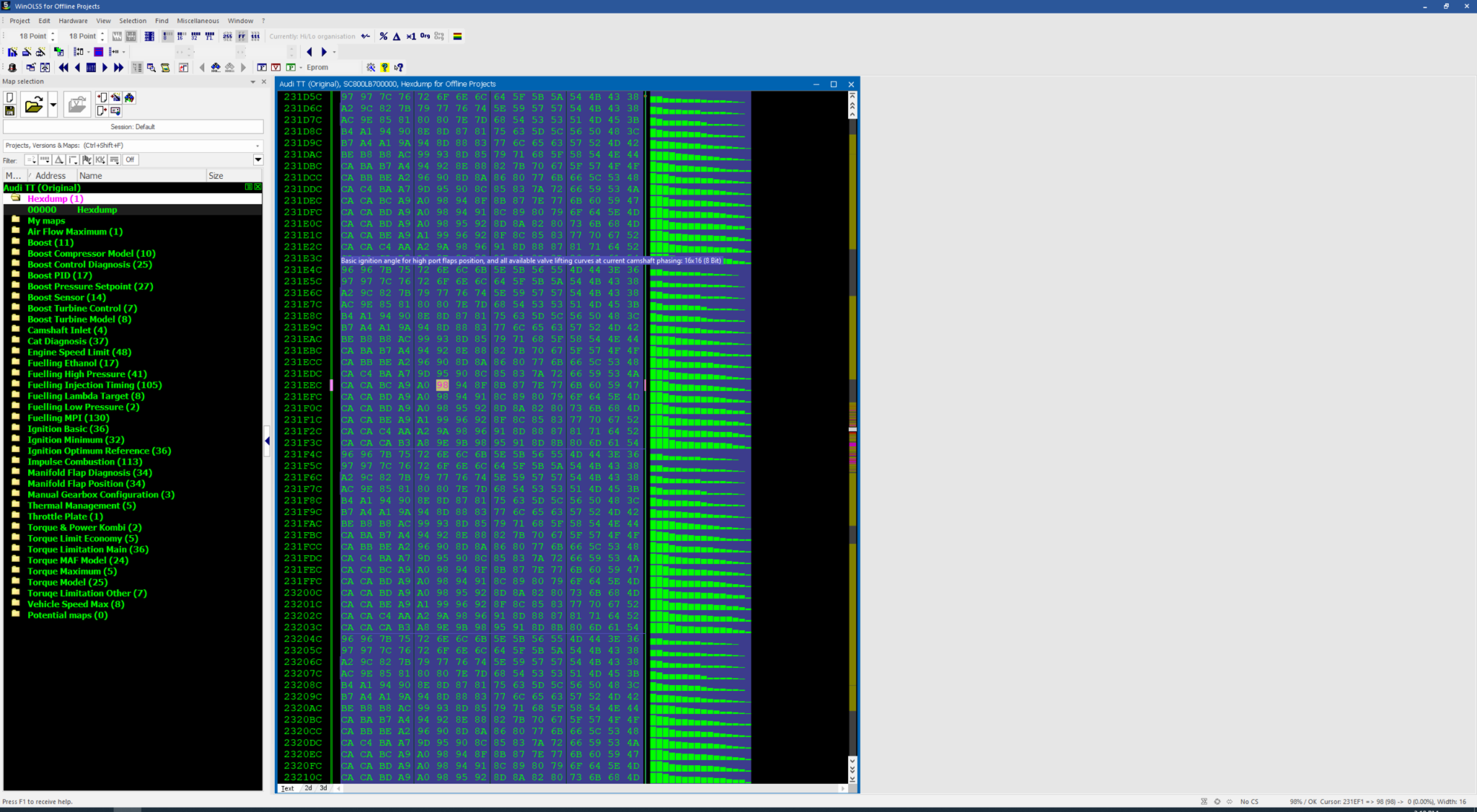Click the black hat icon in toolbar

(12, 68)
